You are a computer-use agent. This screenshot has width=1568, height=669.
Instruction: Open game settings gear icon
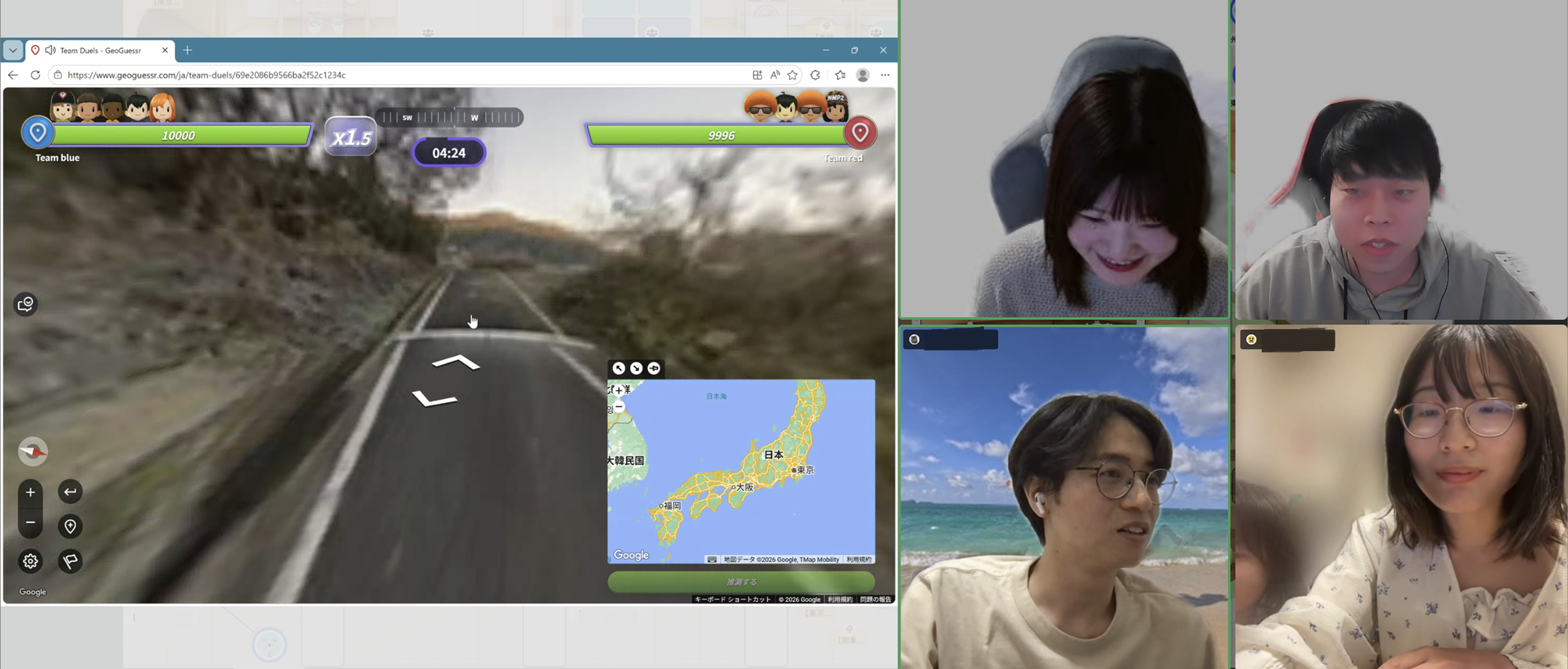[30, 561]
